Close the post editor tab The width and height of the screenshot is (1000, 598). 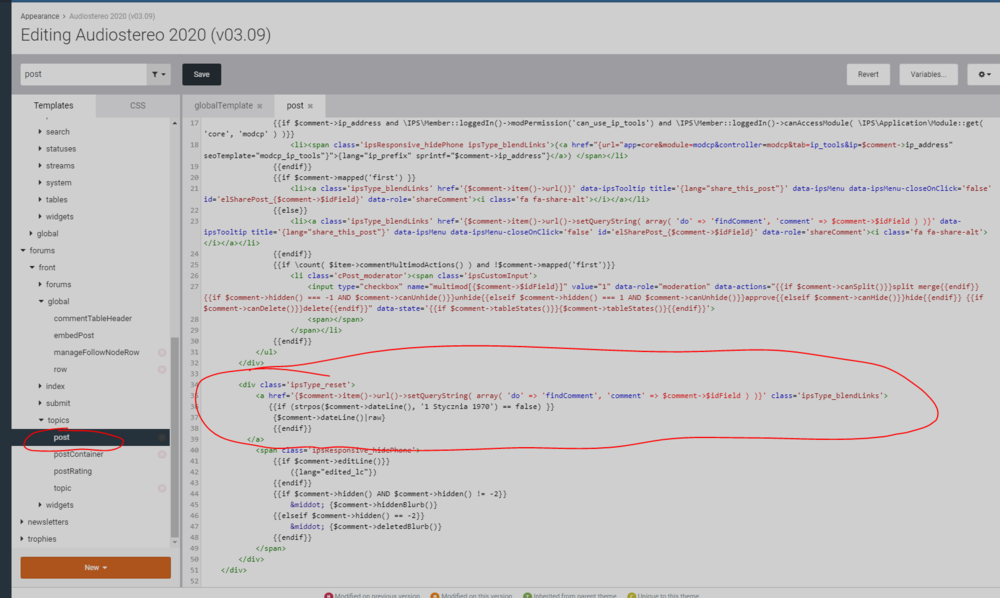(310, 106)
